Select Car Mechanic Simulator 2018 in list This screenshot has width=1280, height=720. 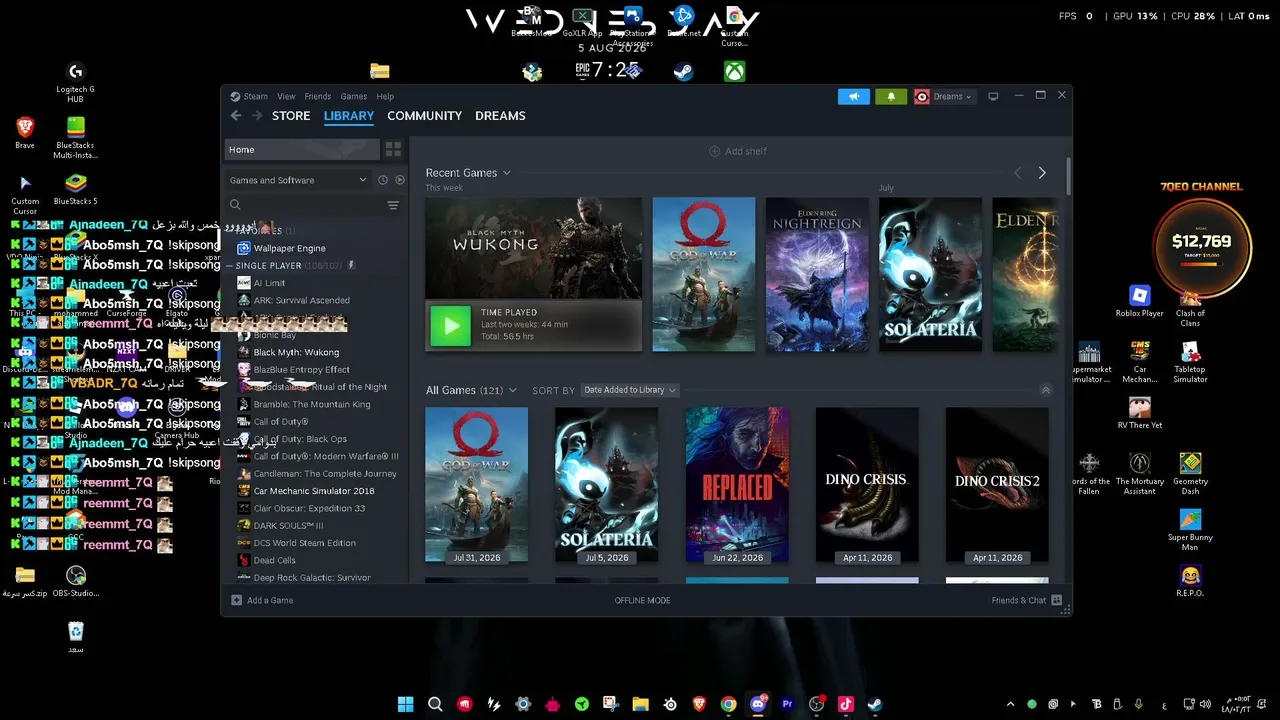coord(314,491)
